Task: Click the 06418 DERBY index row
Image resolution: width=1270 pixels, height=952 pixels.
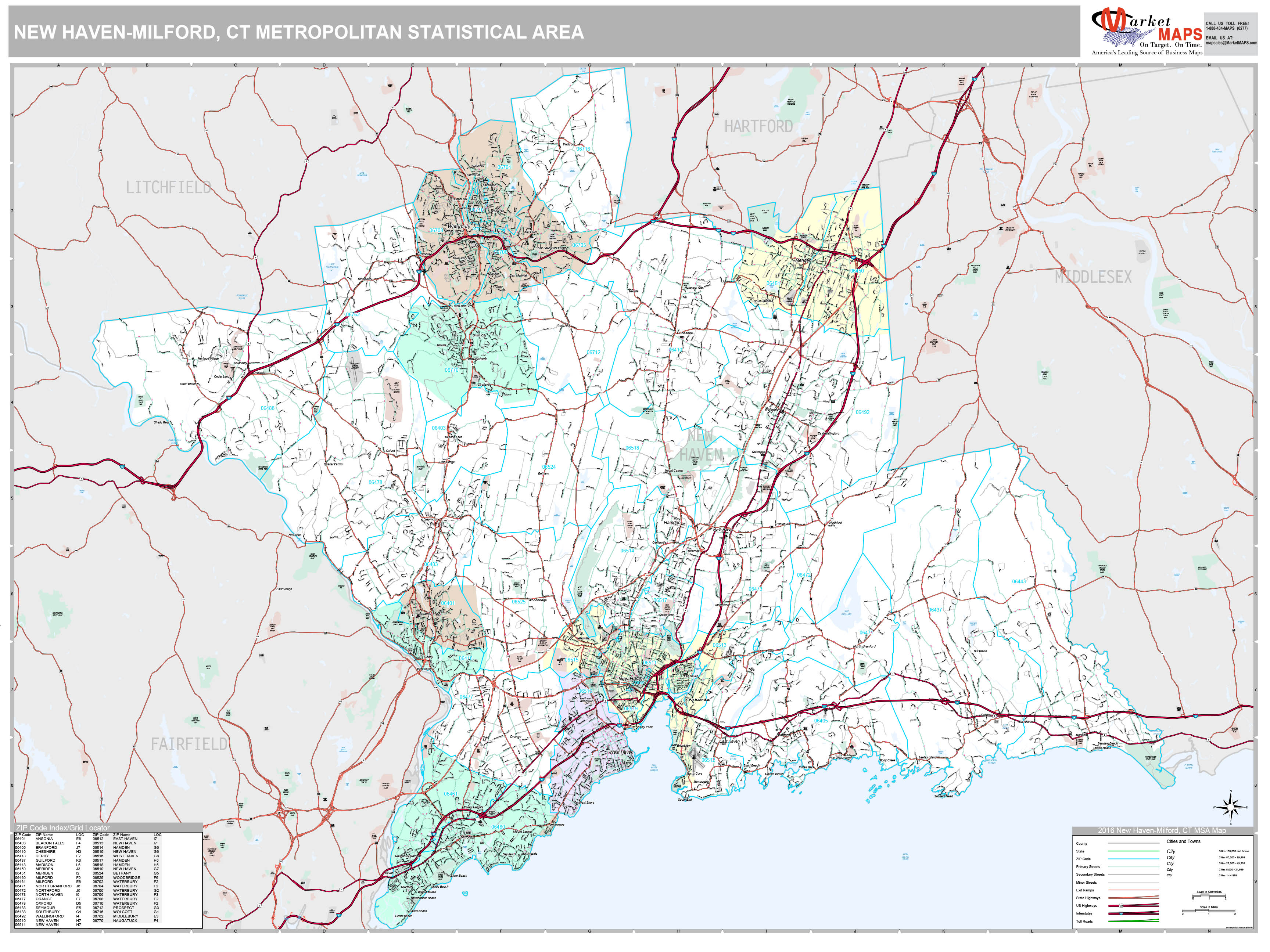Action: click(48, 856)
